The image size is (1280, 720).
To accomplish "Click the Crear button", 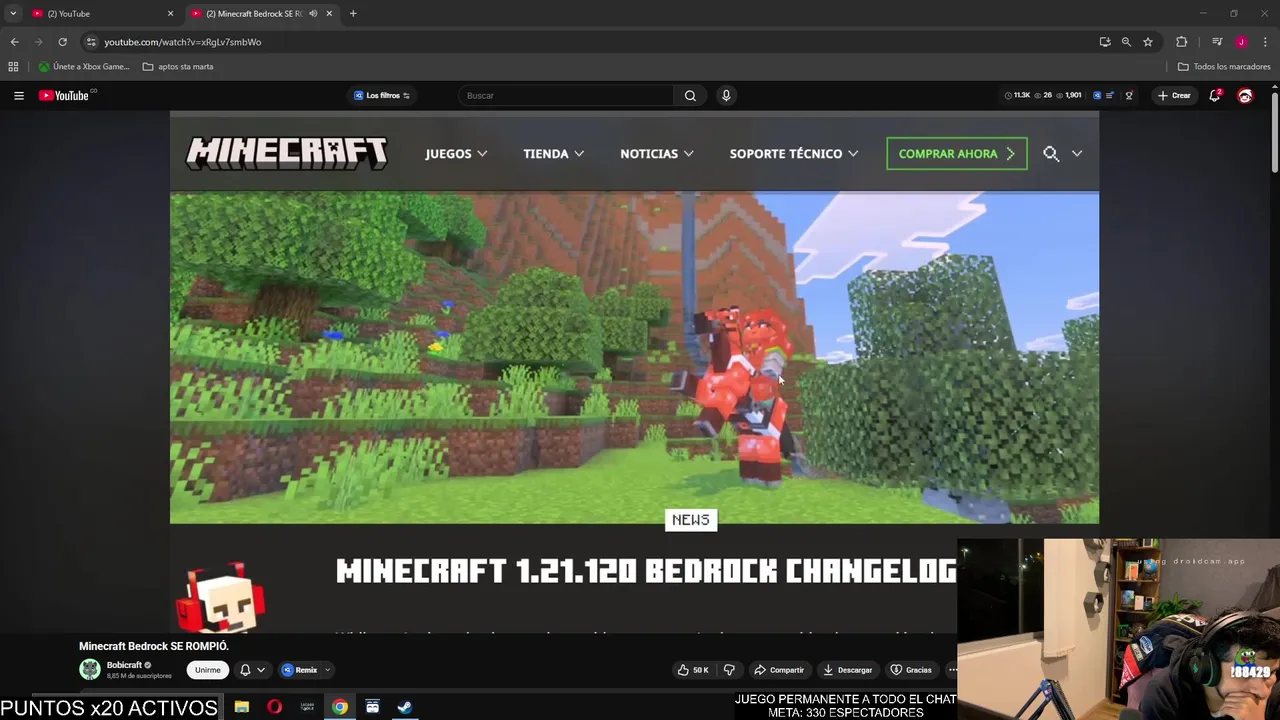I will point(1174,95).
